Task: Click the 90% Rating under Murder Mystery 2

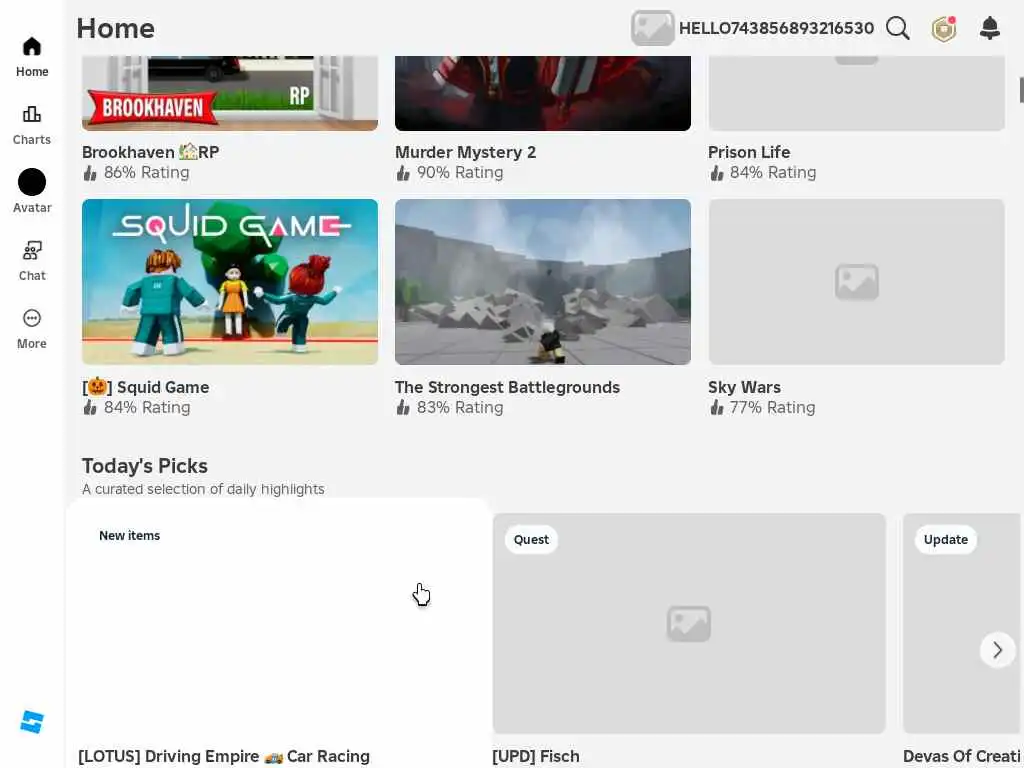Action: point(450,172)
